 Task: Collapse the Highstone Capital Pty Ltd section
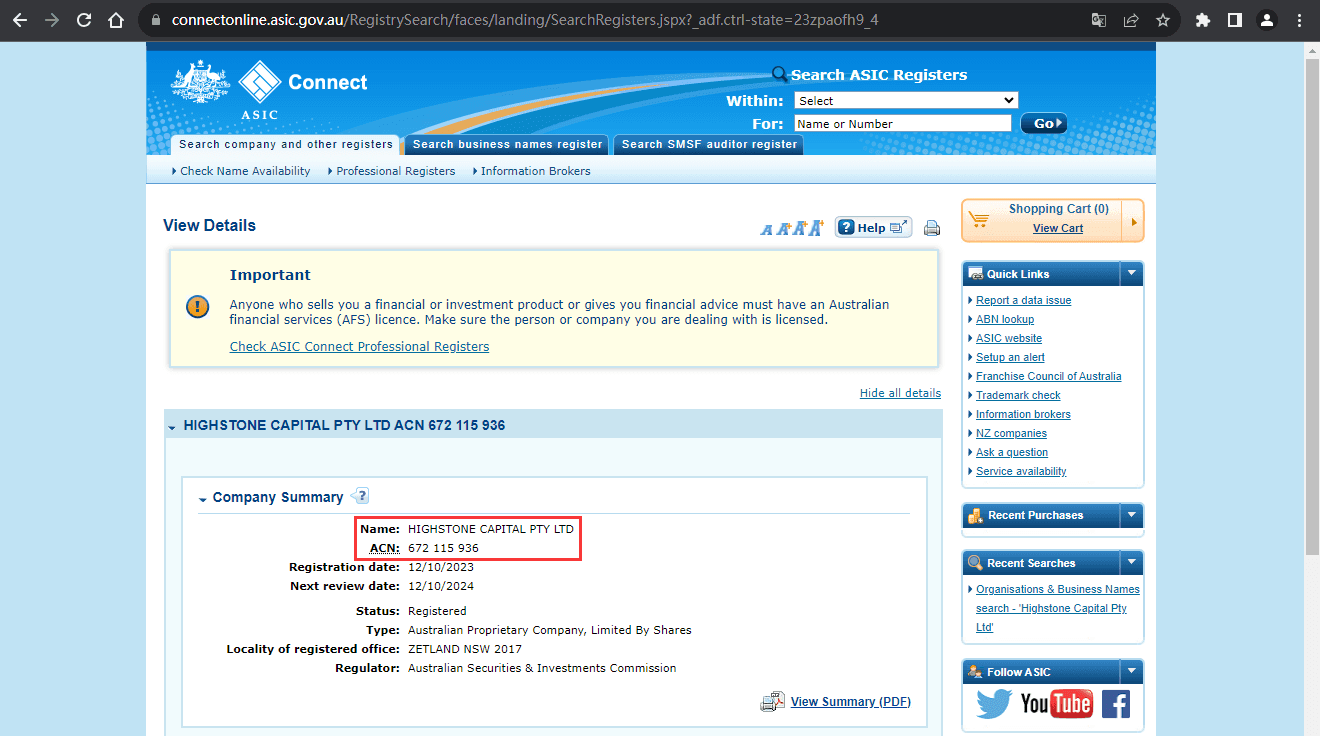point(172,427)
